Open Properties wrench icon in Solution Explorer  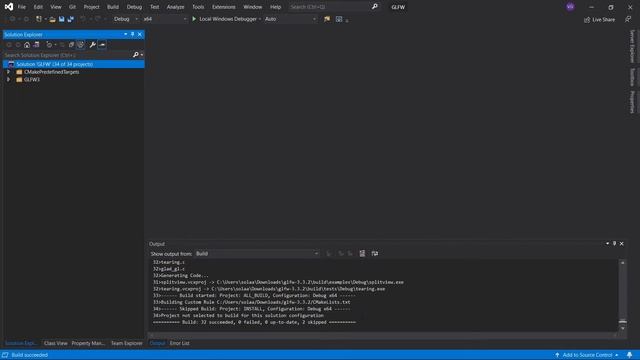point(93,45)
